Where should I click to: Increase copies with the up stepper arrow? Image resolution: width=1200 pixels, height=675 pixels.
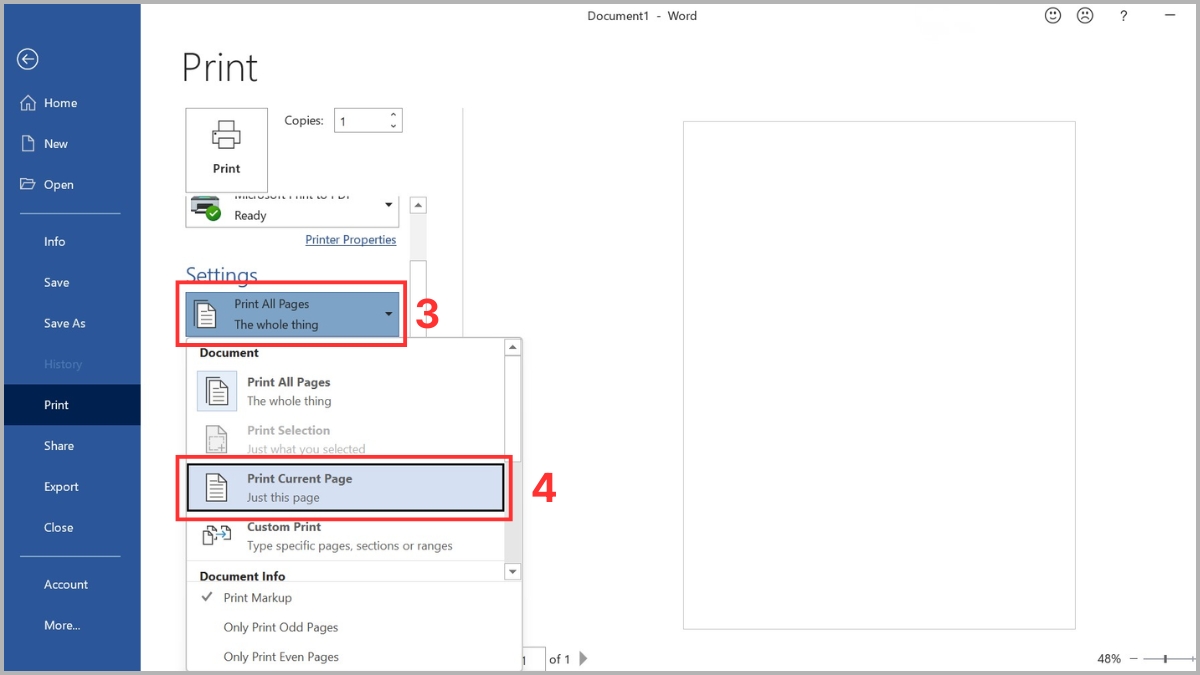pyautogui.click(x=394, y=114)
